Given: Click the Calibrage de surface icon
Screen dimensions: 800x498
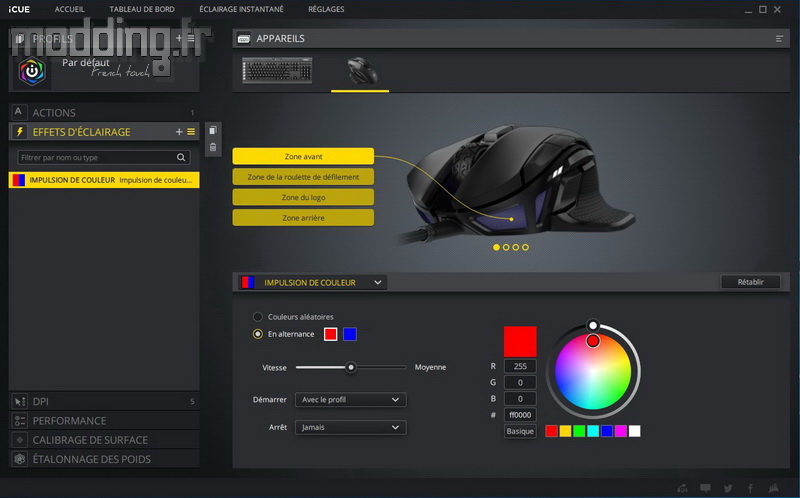Looking at the screenshot, I should 20,440.
